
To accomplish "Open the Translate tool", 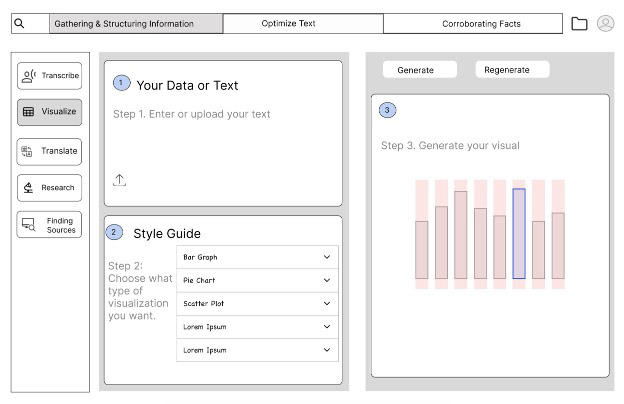I will coord(49,151).
